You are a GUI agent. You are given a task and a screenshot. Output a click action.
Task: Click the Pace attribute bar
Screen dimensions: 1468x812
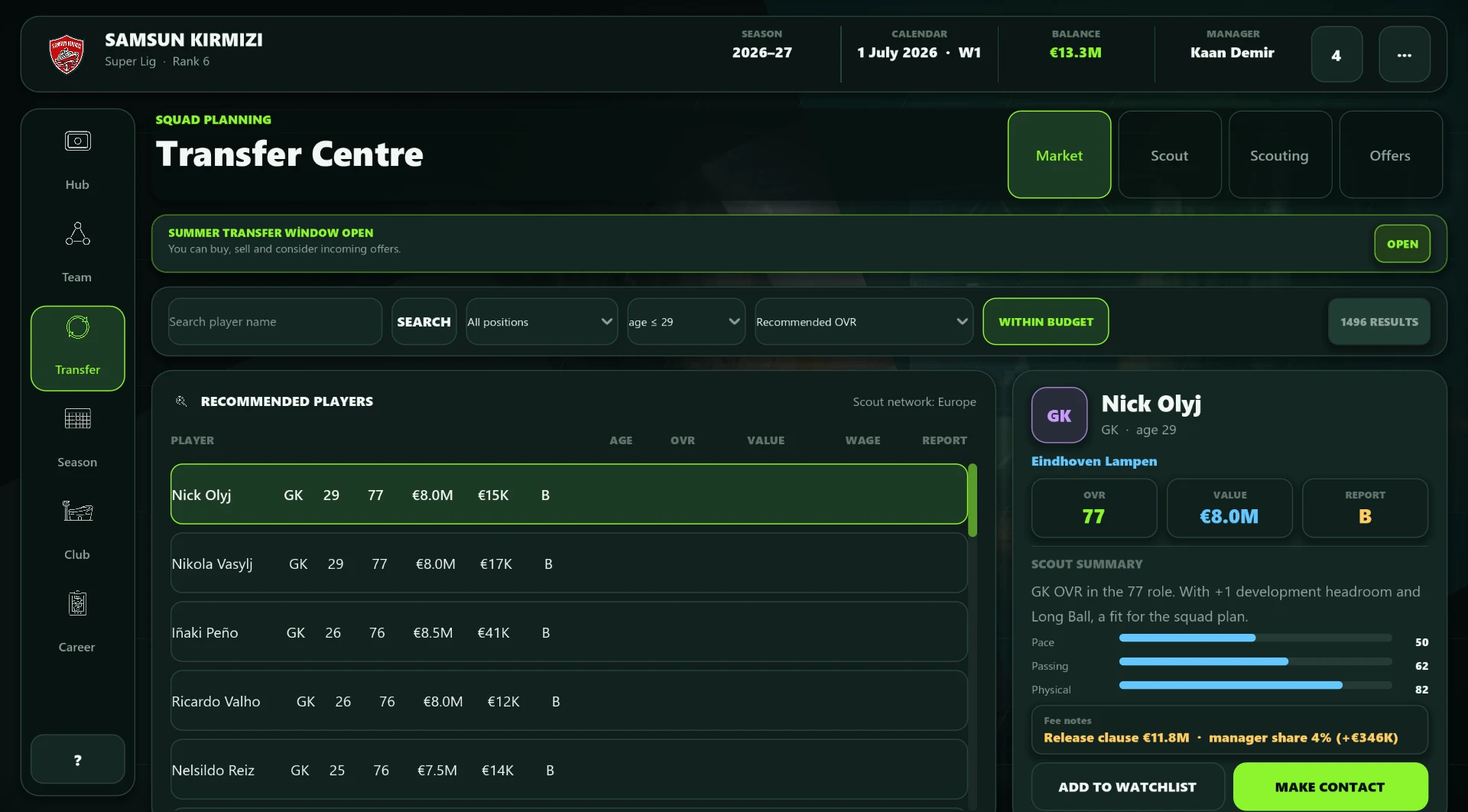1255,638
